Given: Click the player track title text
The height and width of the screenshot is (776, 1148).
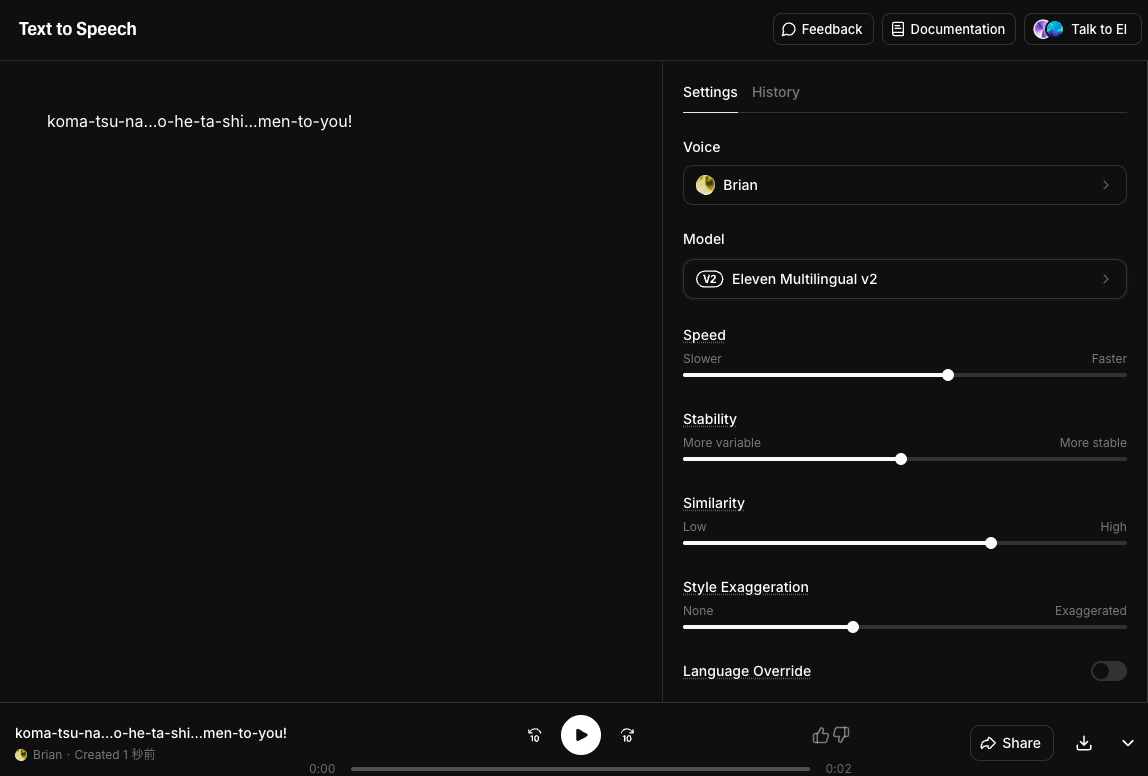Looking at the screenshot, I should point(151,733).
